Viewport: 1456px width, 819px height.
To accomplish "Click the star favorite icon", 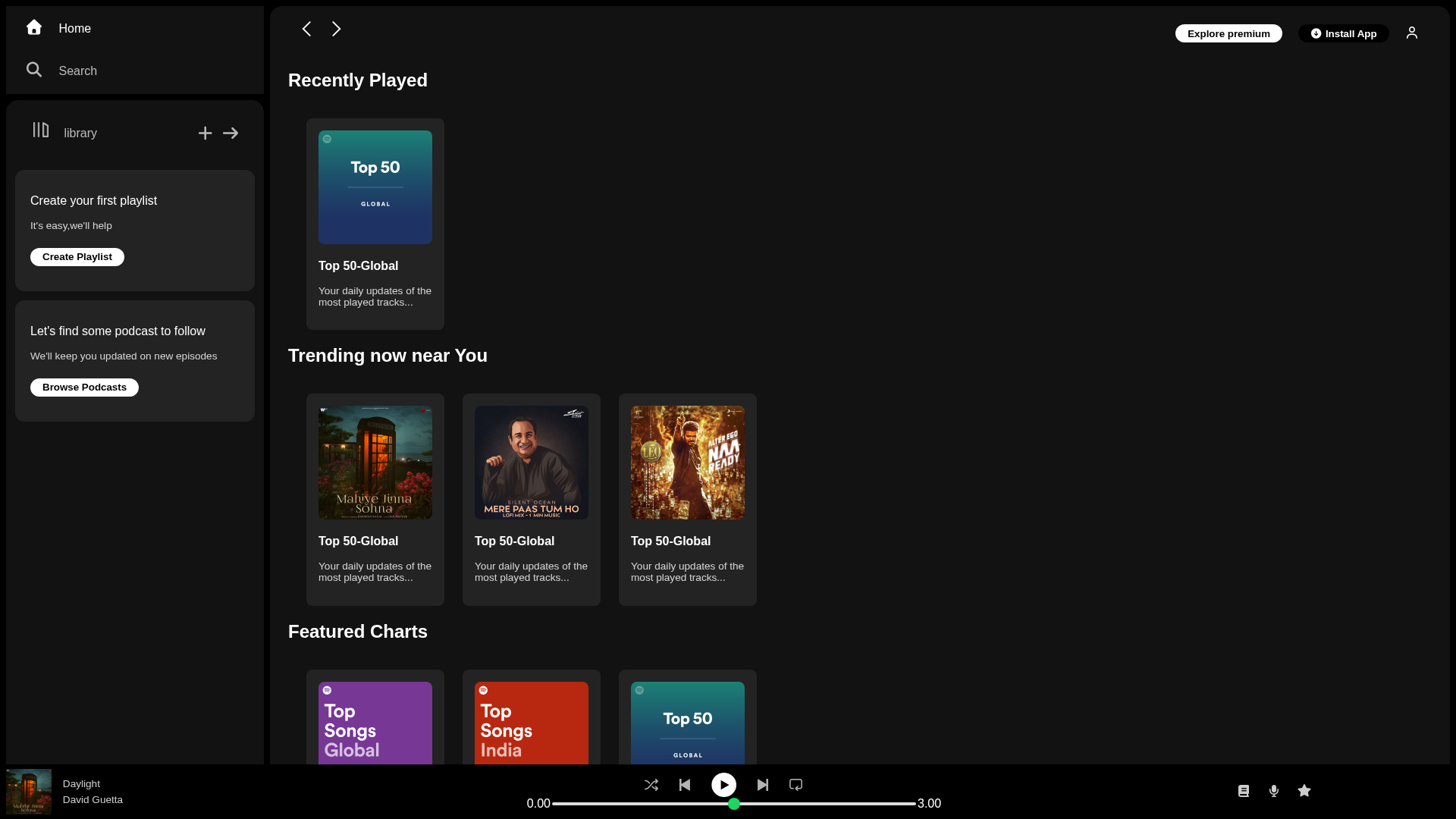I will pos(1304,791).
